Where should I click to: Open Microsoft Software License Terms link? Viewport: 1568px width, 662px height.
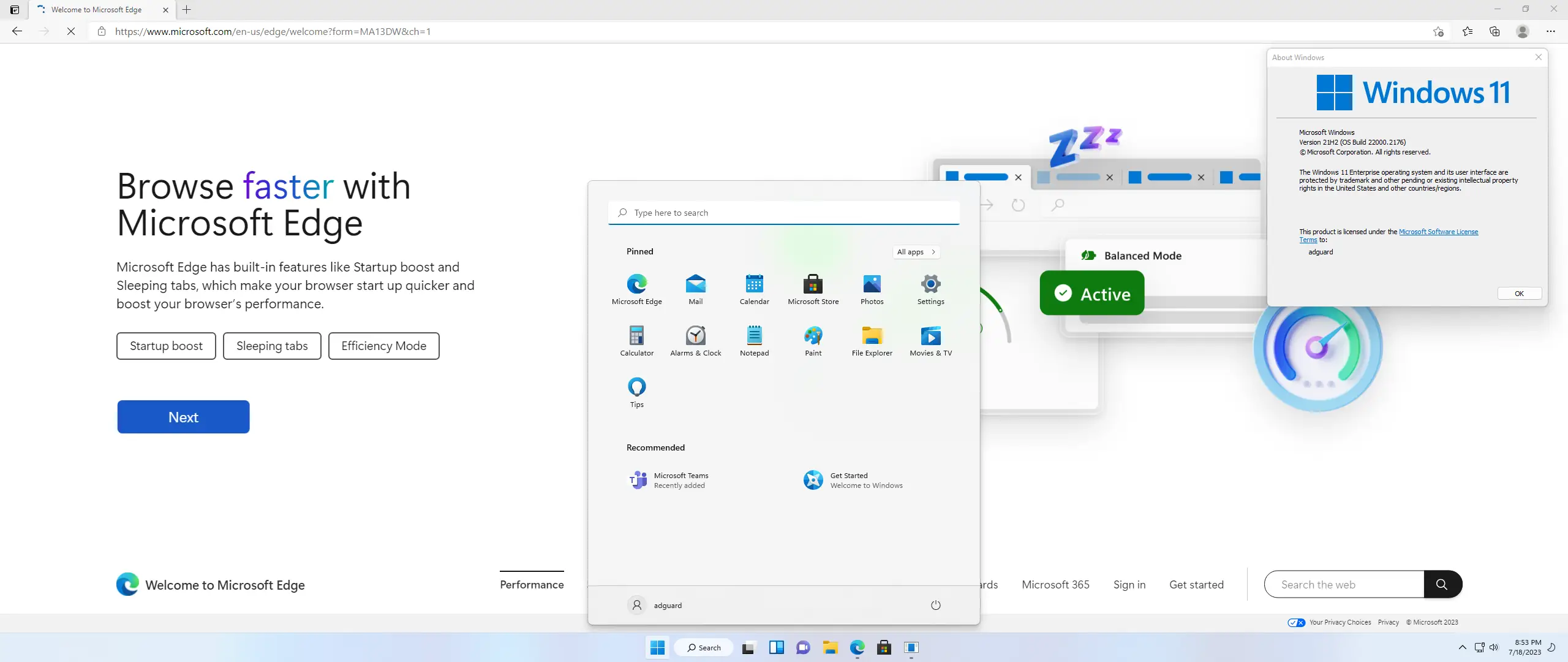[x=1438, y=232]
